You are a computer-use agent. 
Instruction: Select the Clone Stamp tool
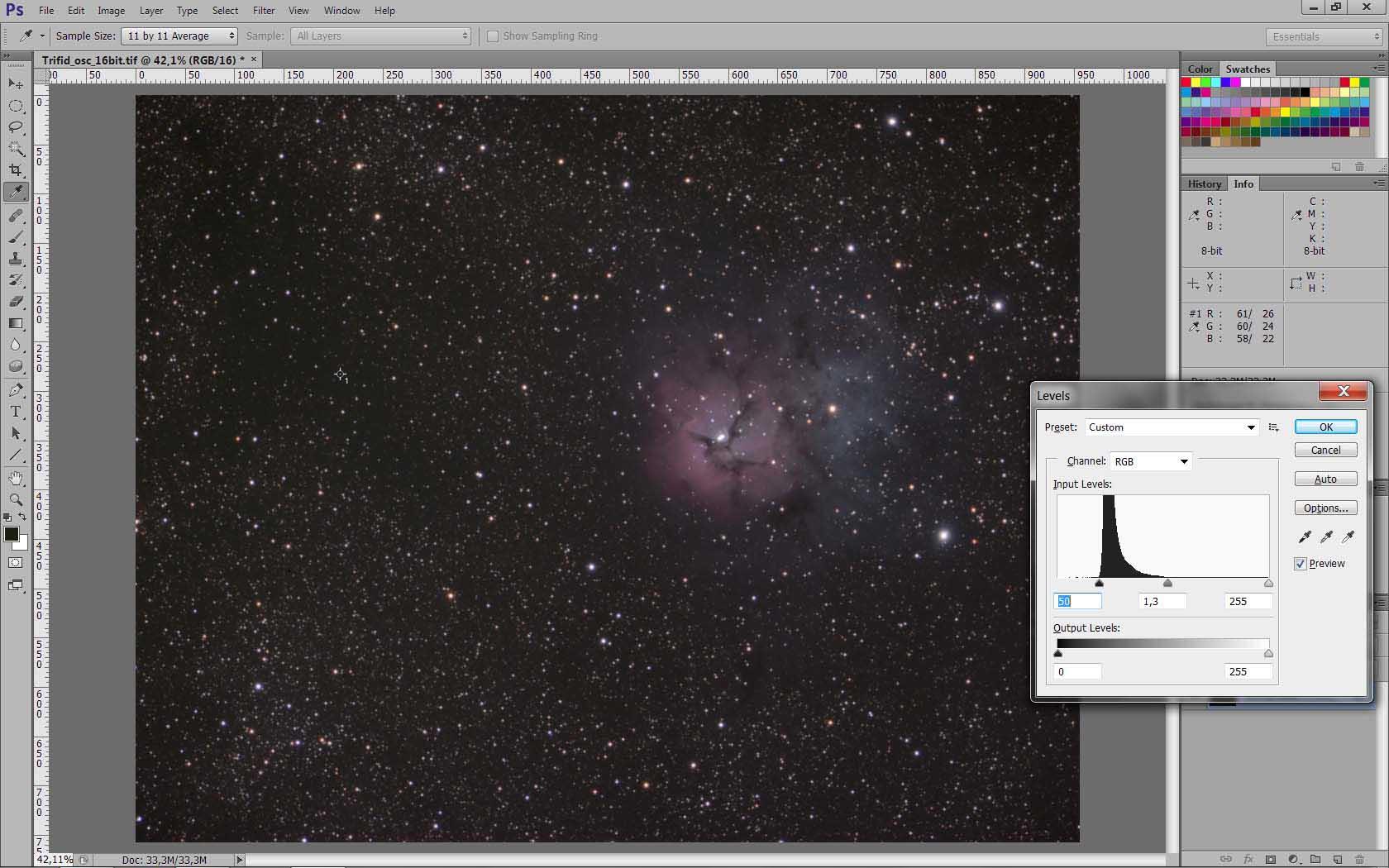pos(16,259)
